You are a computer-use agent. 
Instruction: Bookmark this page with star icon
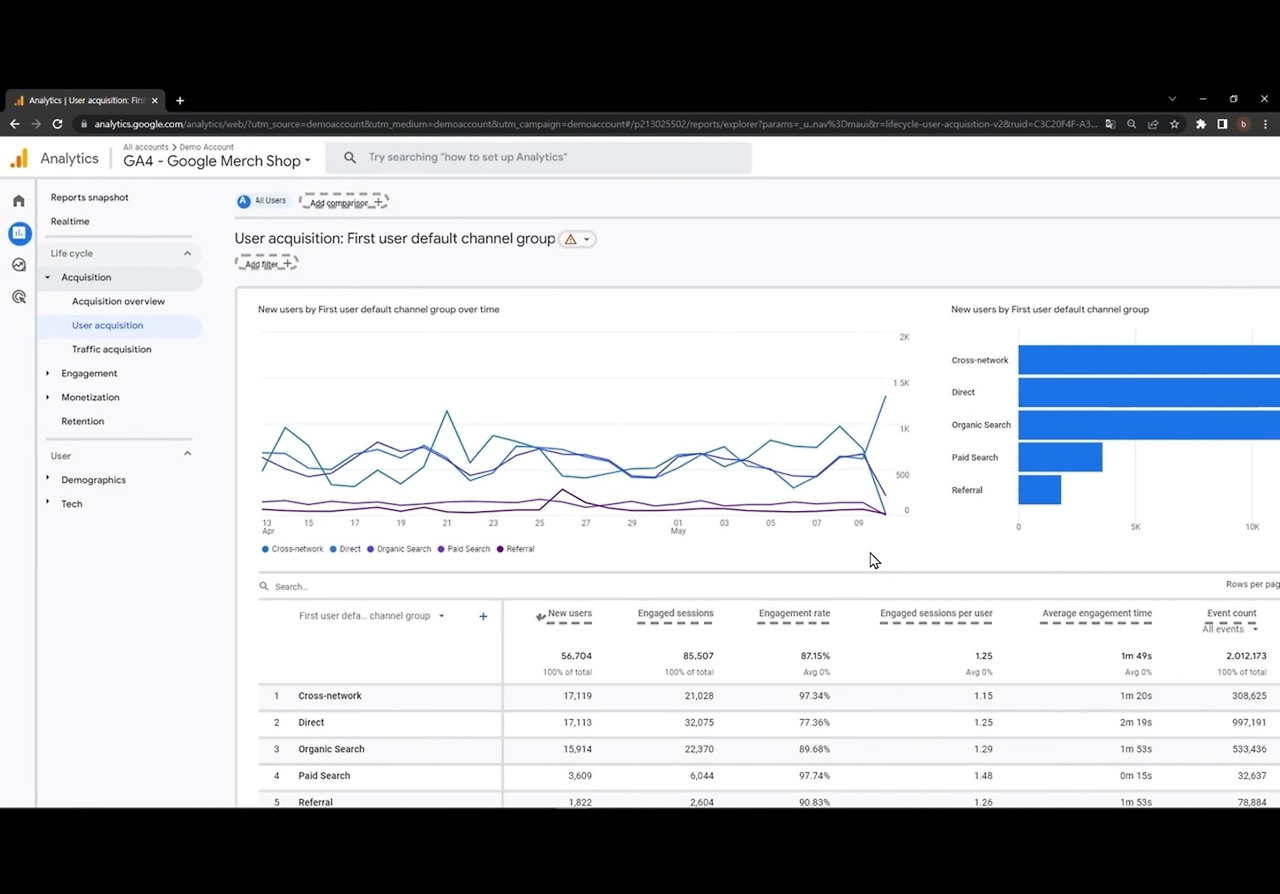pyautogui.click(x=1175, y=124)
